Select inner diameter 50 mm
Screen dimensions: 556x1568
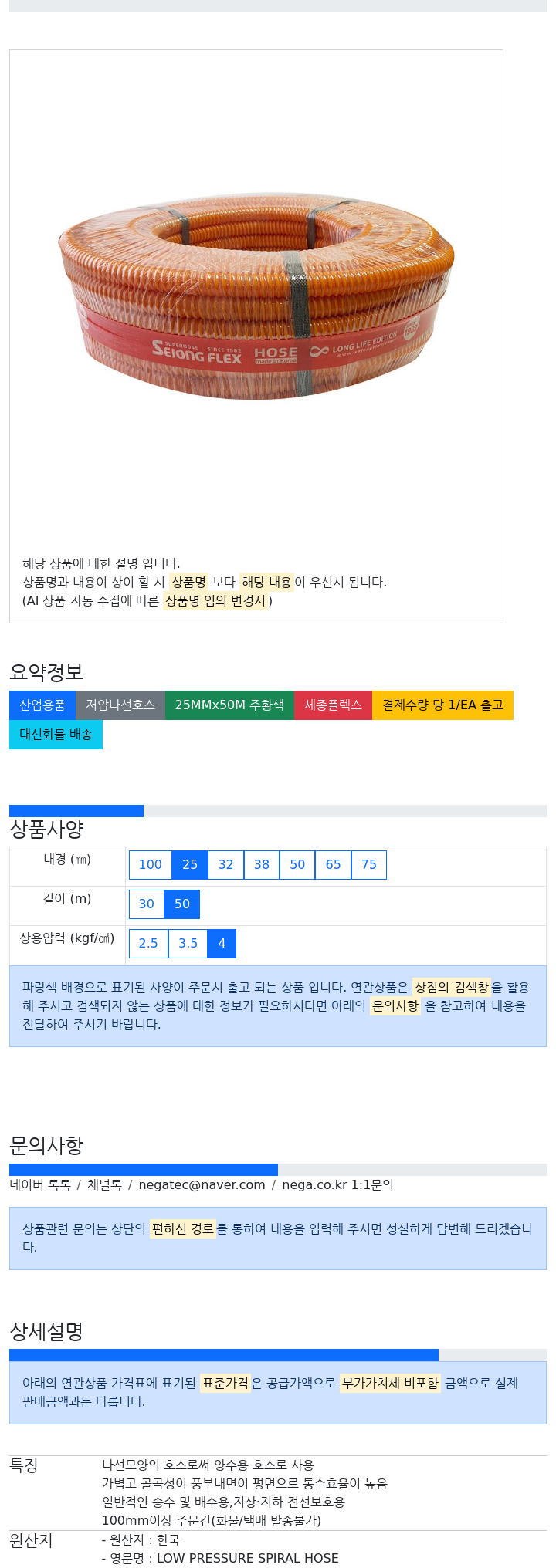(297, 865)
